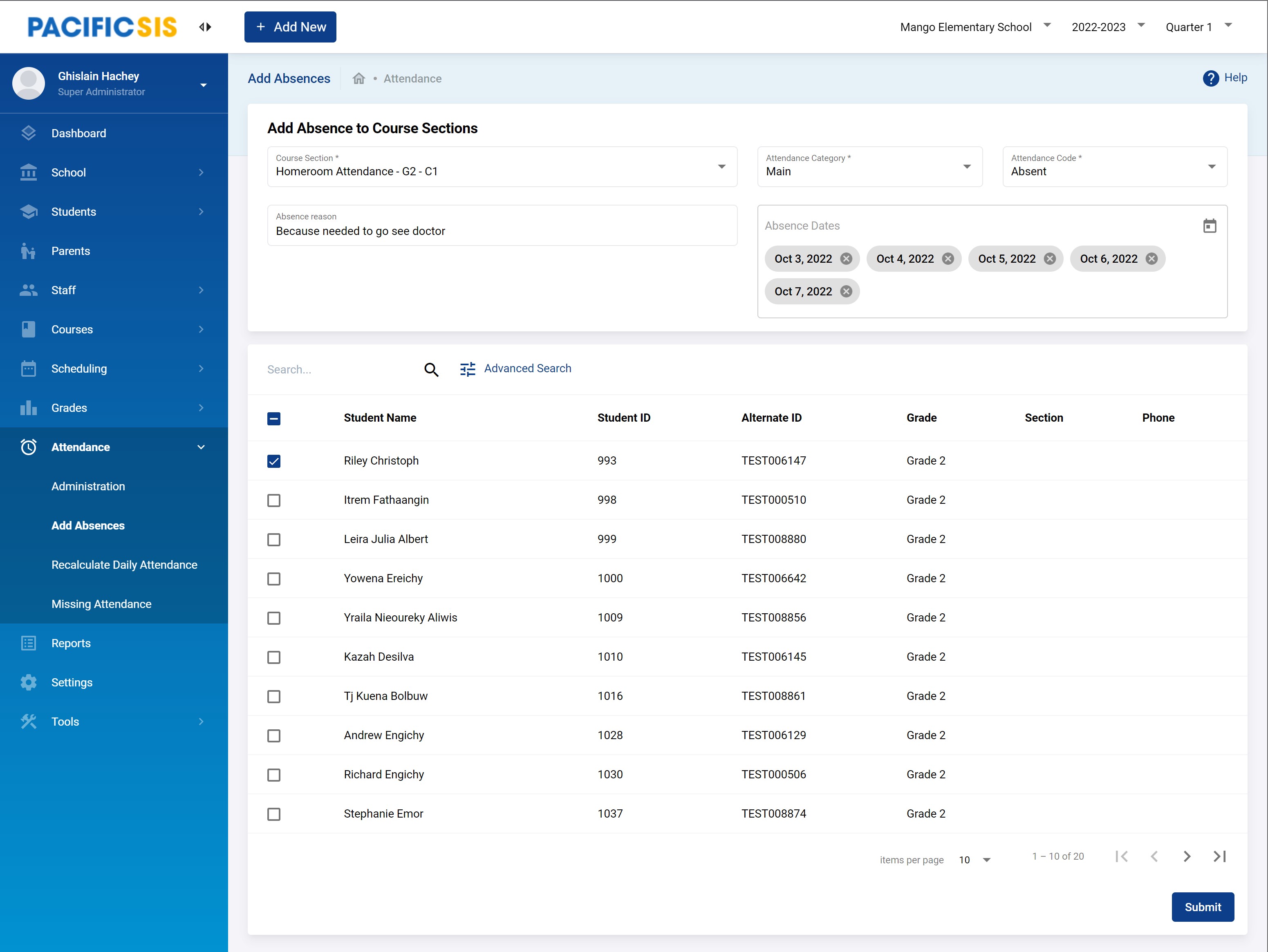Jump to the last page of results
This screenshot has height=952, width=1268.
(x=1219, y=856)
